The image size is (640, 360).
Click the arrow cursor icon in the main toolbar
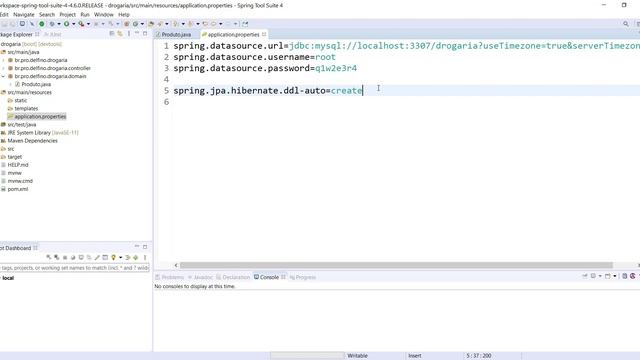32,24
